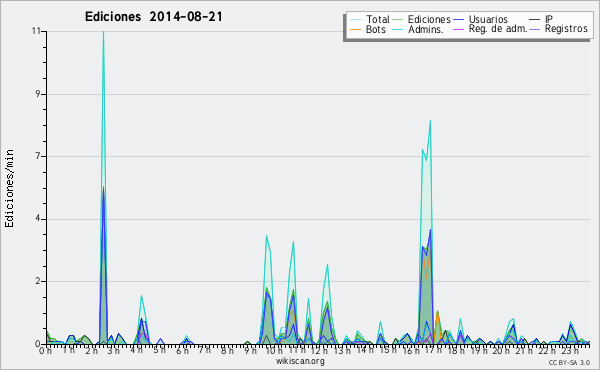600x370 pixels.
Task: Click the x-axis label "13 h"
Action: coord(341,350)
